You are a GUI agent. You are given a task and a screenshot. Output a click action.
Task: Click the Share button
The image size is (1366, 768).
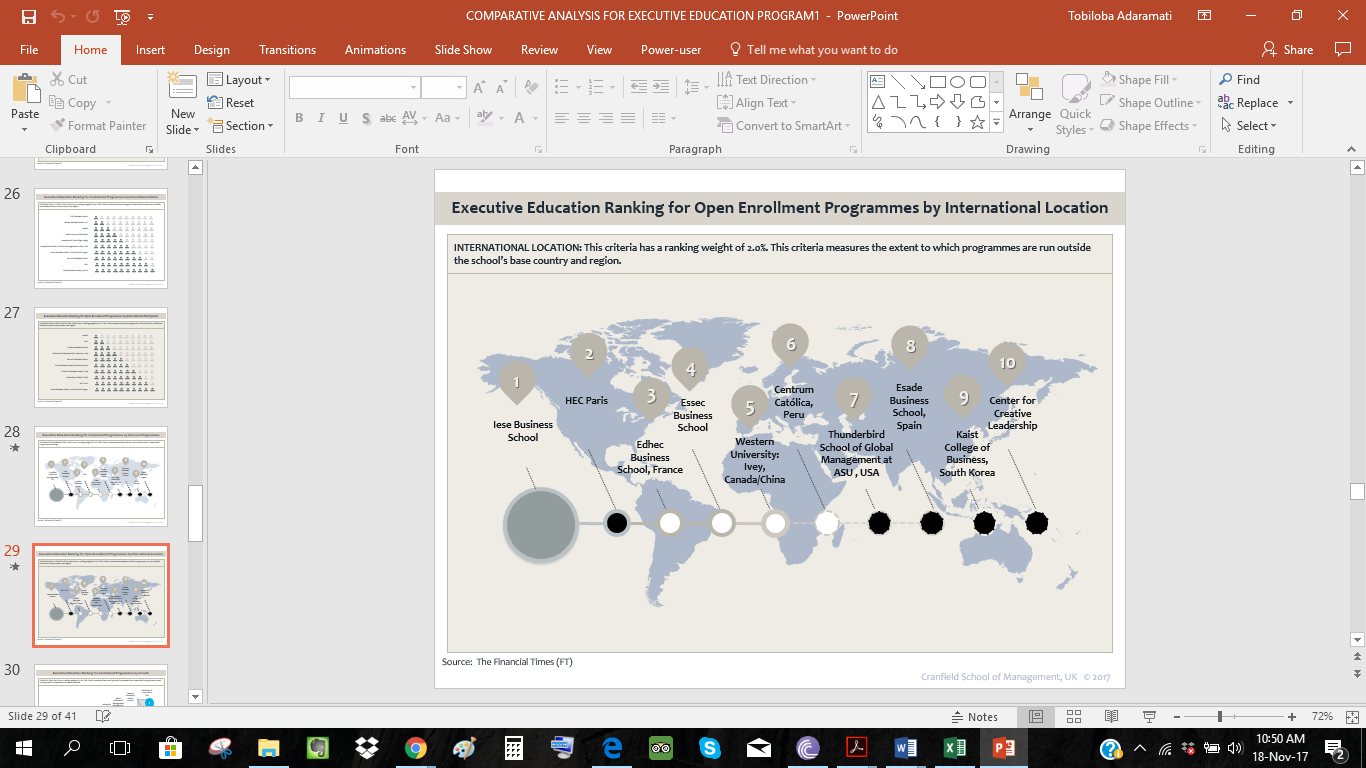(1288, 50)
